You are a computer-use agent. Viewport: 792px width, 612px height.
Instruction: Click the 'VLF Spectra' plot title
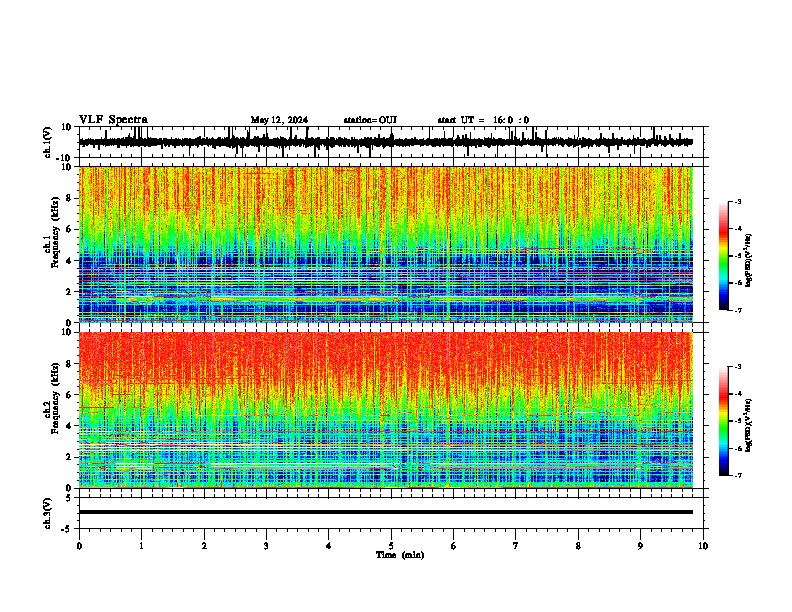pyautogui.click(x=113, y=120)
